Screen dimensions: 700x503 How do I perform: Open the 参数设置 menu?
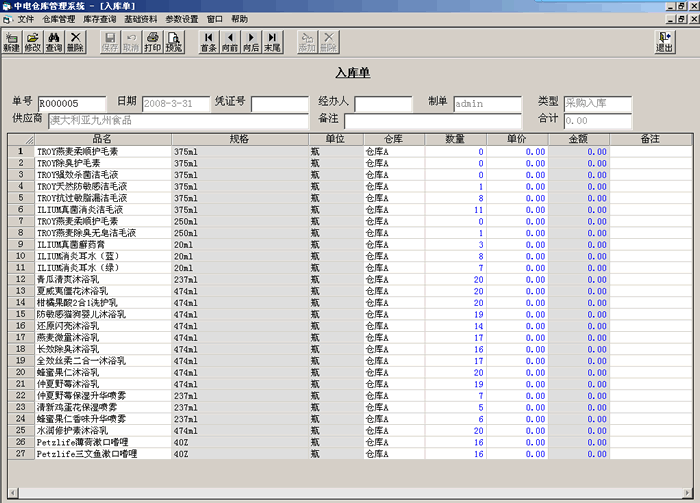(x=182, y=19)
